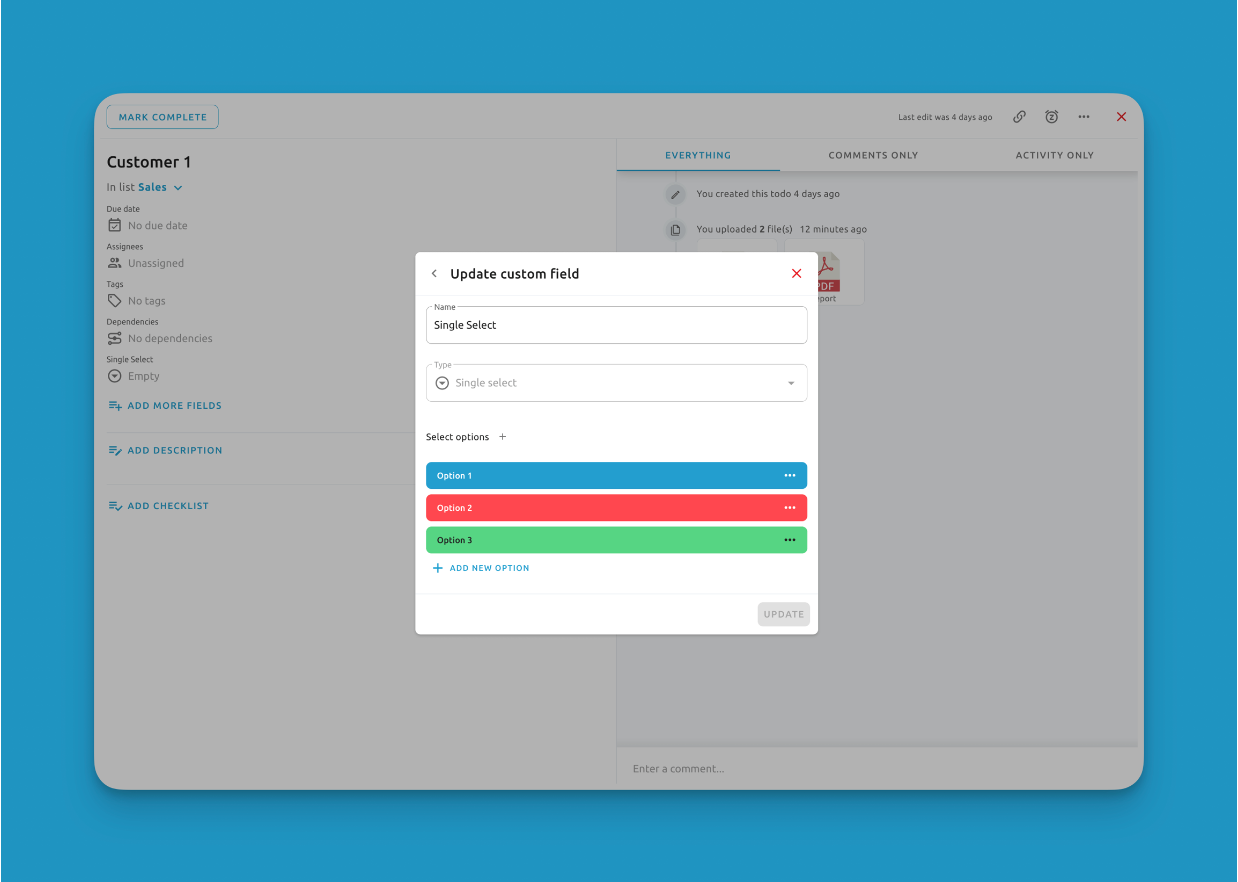1238x882 pixels.
Task: Open the three-dot menu for Option 1
Action: [790, 476]
